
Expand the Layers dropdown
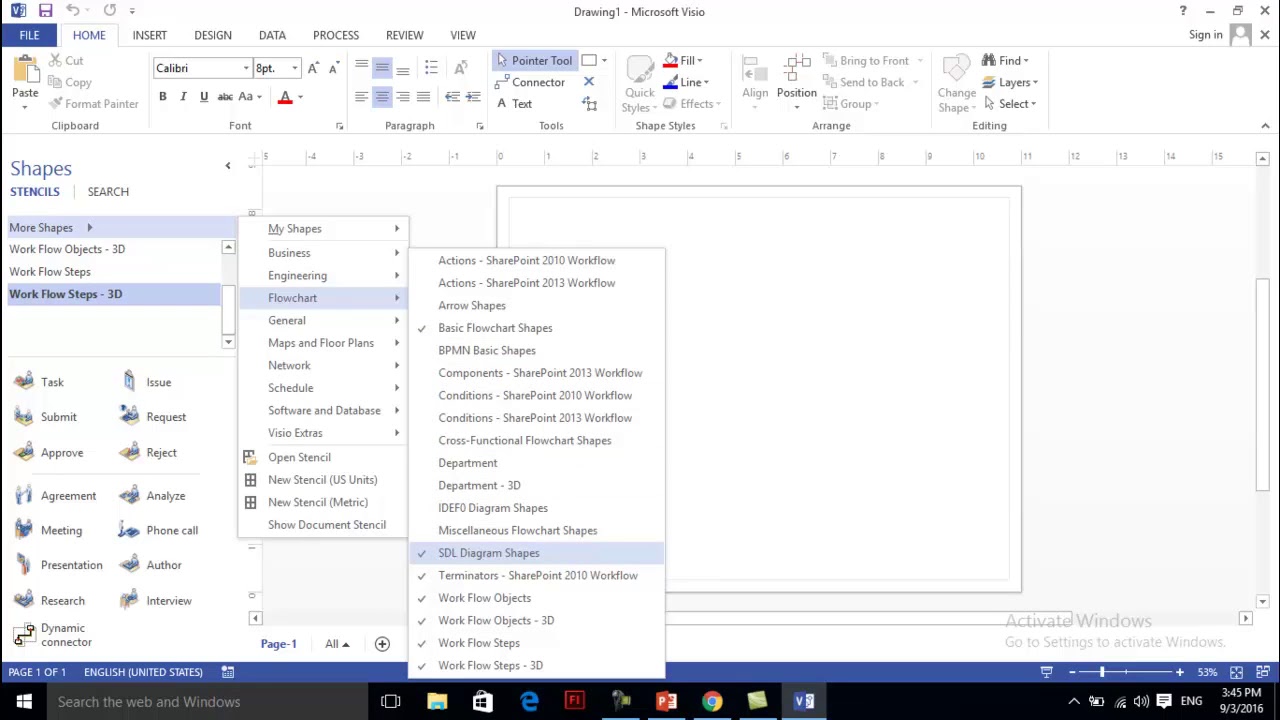click(1035, 83)
